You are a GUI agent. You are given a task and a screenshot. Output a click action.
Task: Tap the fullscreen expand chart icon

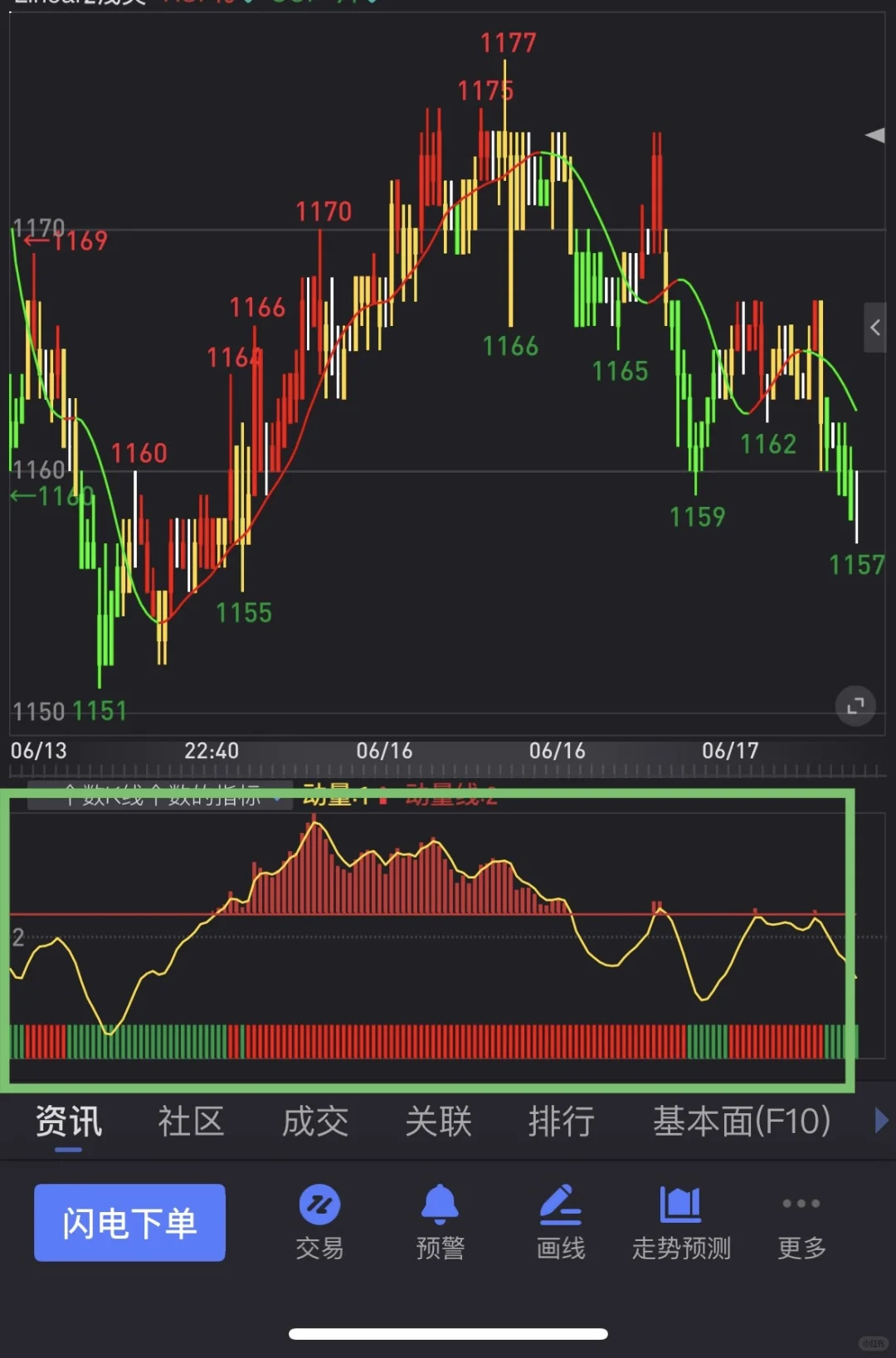point(855,706)
